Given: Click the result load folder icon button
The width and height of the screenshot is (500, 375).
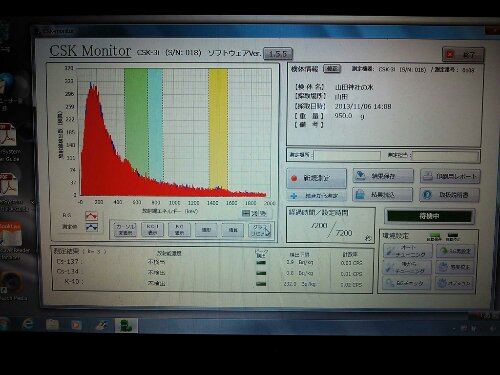Looking at the screenshot, I should (x=383, y=195).
